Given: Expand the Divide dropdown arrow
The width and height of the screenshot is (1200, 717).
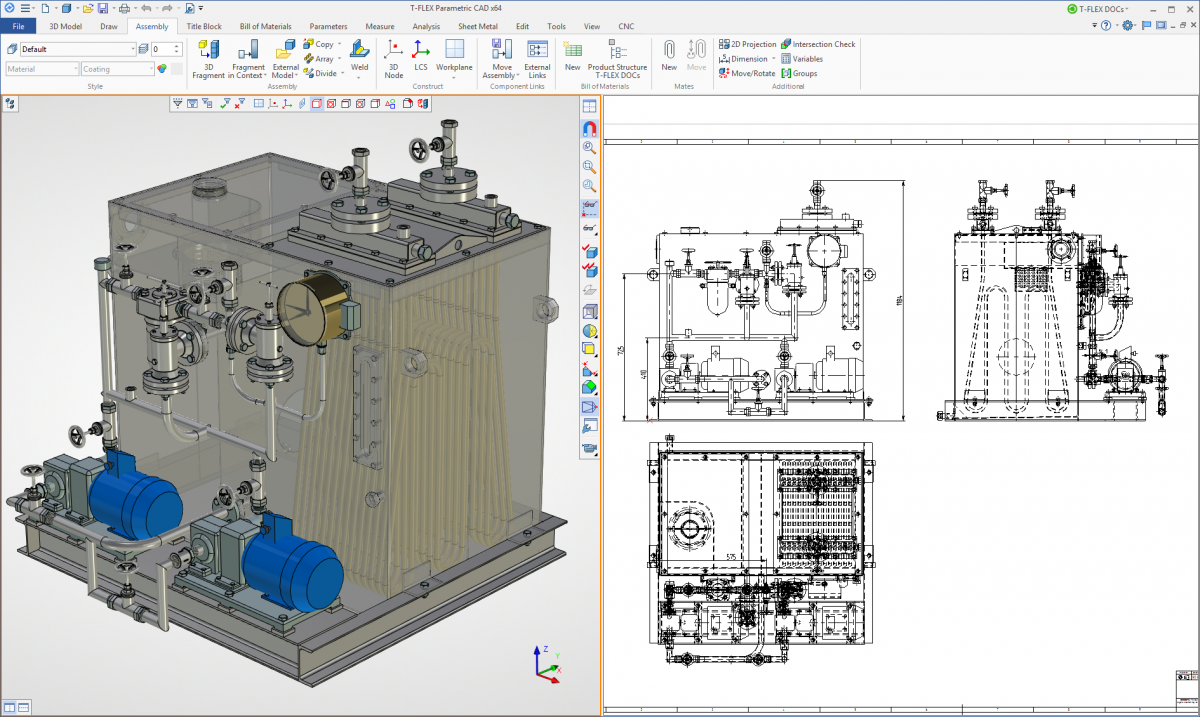Looking at the screenshot, I should coord(342,73).
